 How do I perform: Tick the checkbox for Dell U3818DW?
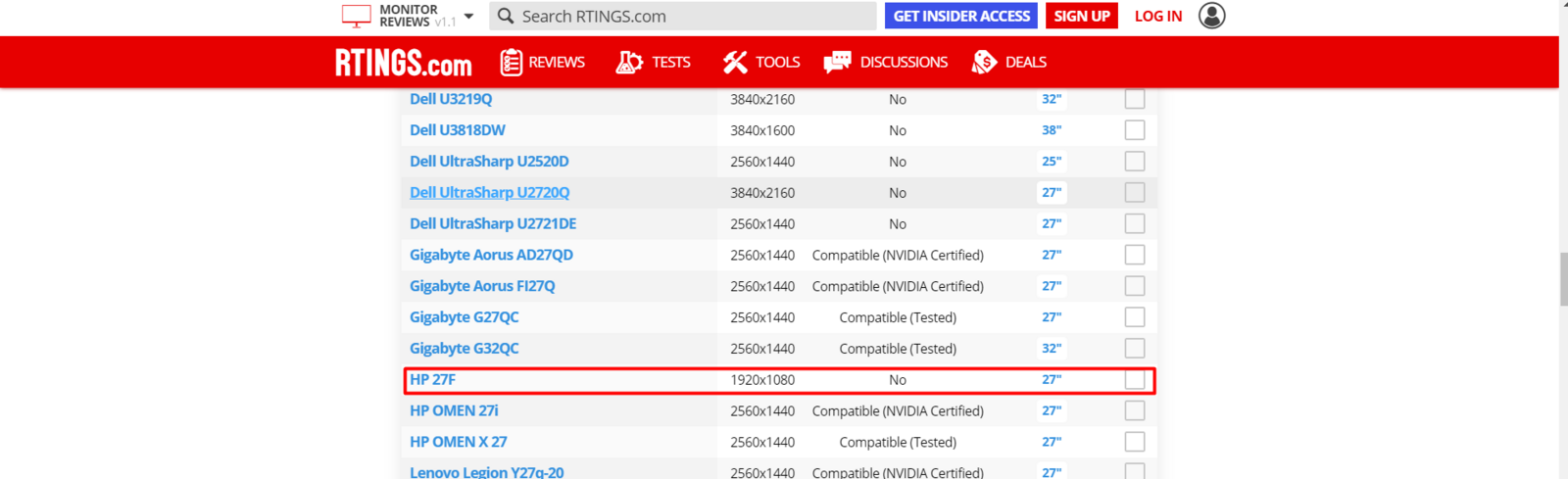point(1134,130)
